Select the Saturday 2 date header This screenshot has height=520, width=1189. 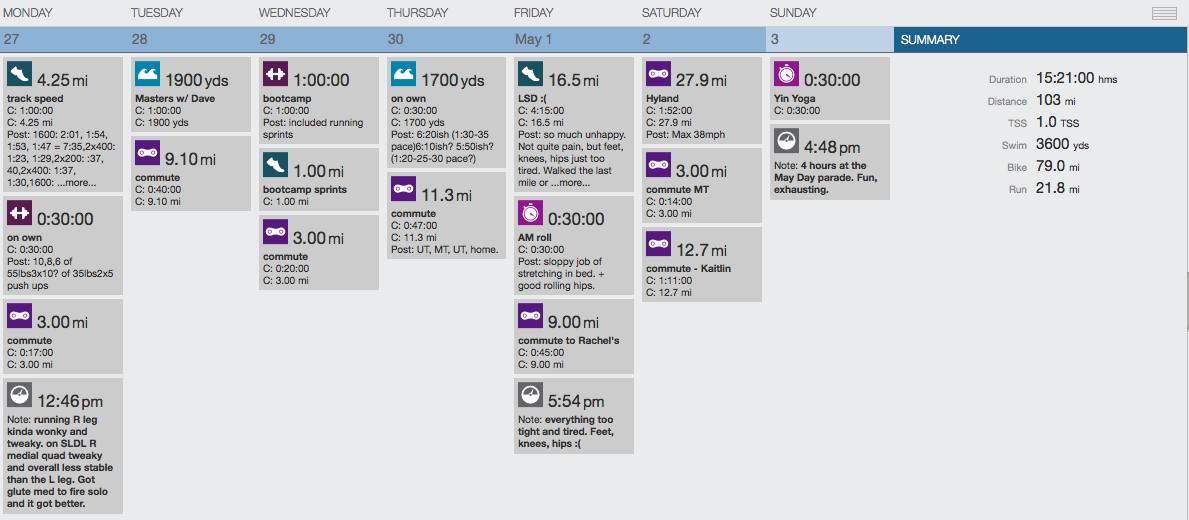(702, 40)
